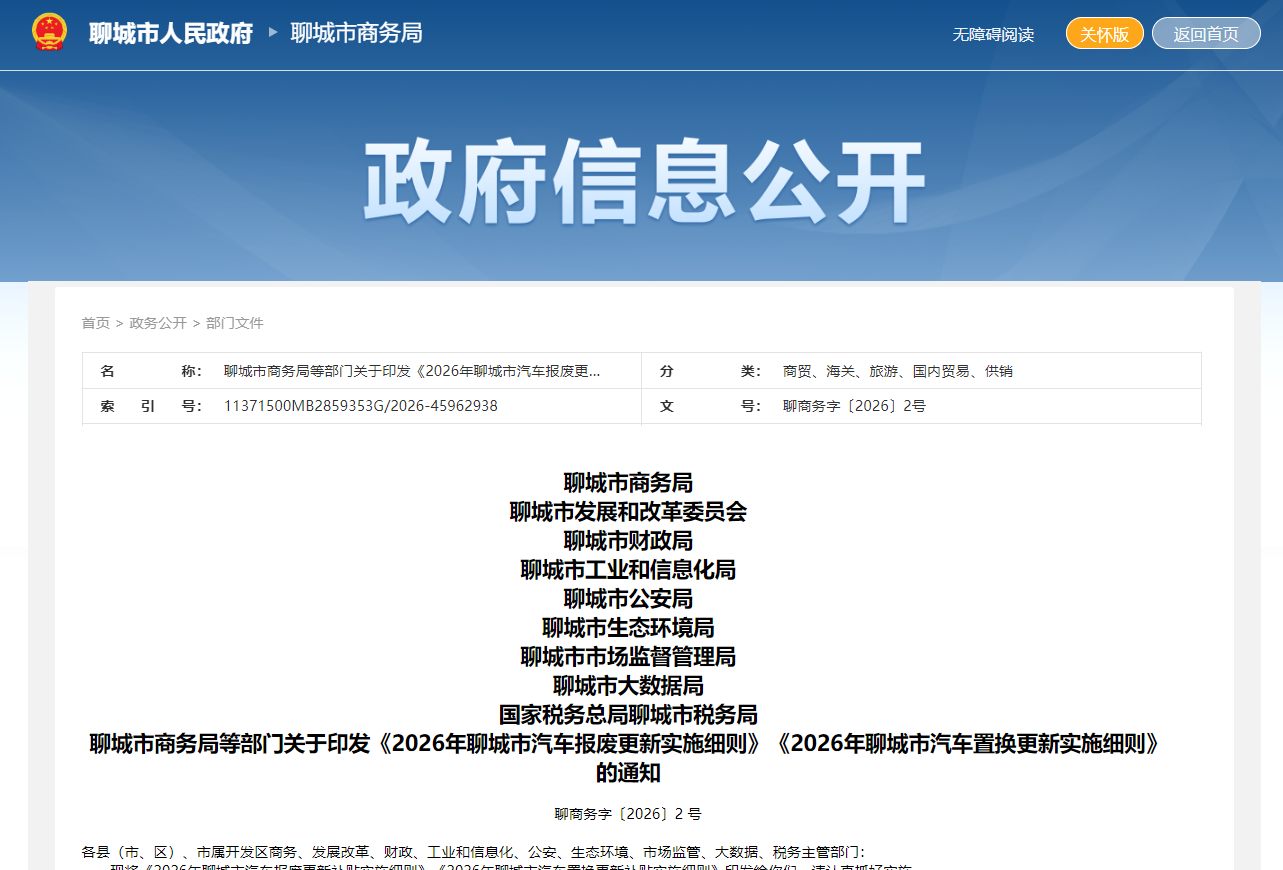Click the national emblem icon in header

[x=48, y=33]
